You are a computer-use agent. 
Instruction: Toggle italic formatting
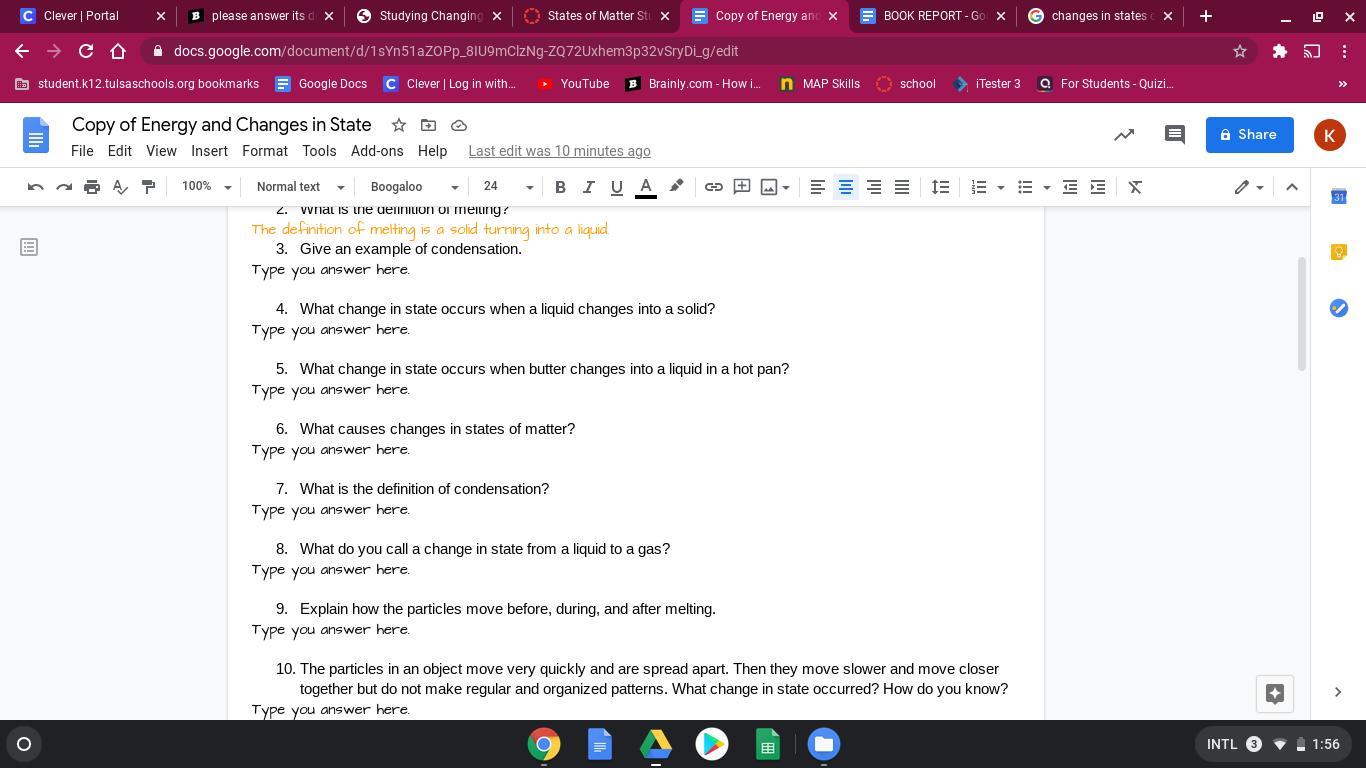(x=588, y=187)
